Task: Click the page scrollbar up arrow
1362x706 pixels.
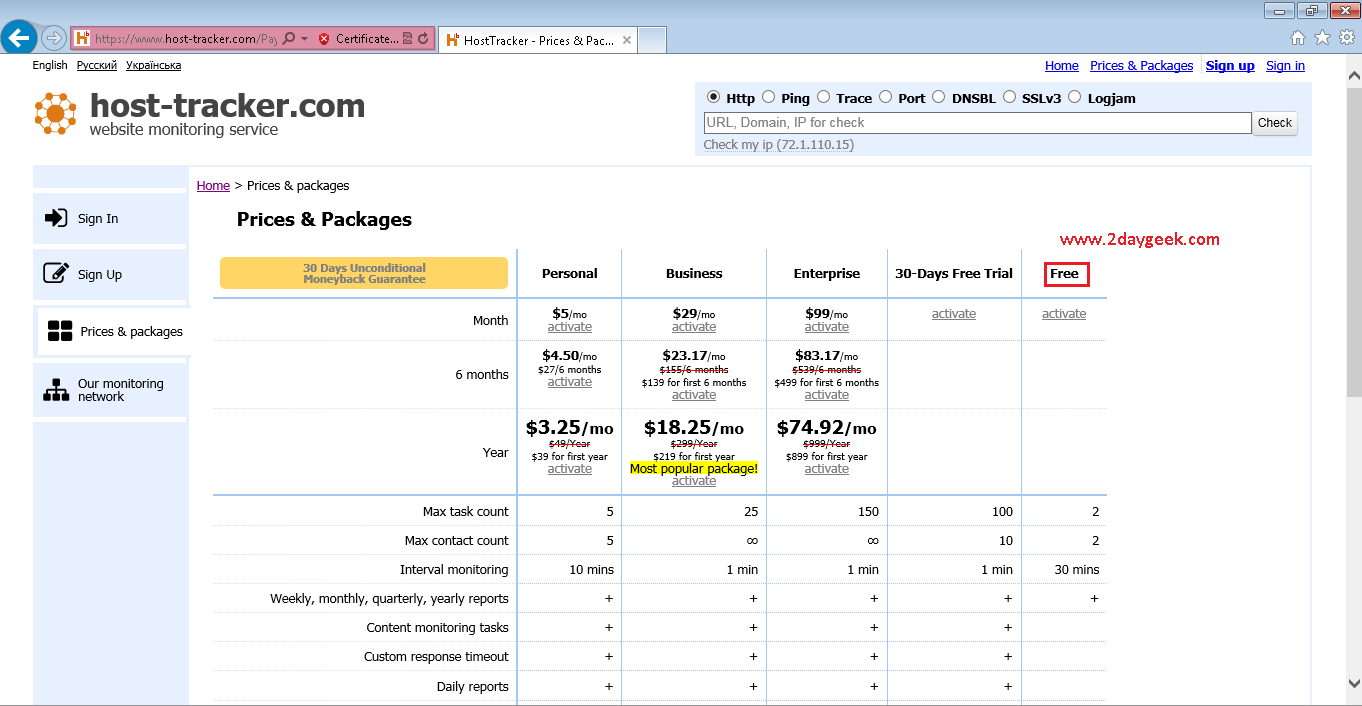Action: [1354, 74]
